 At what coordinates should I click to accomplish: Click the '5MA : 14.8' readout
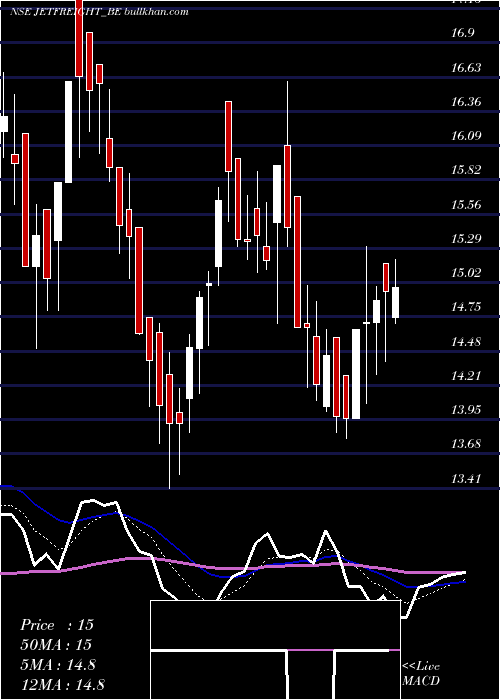(58, 665)
